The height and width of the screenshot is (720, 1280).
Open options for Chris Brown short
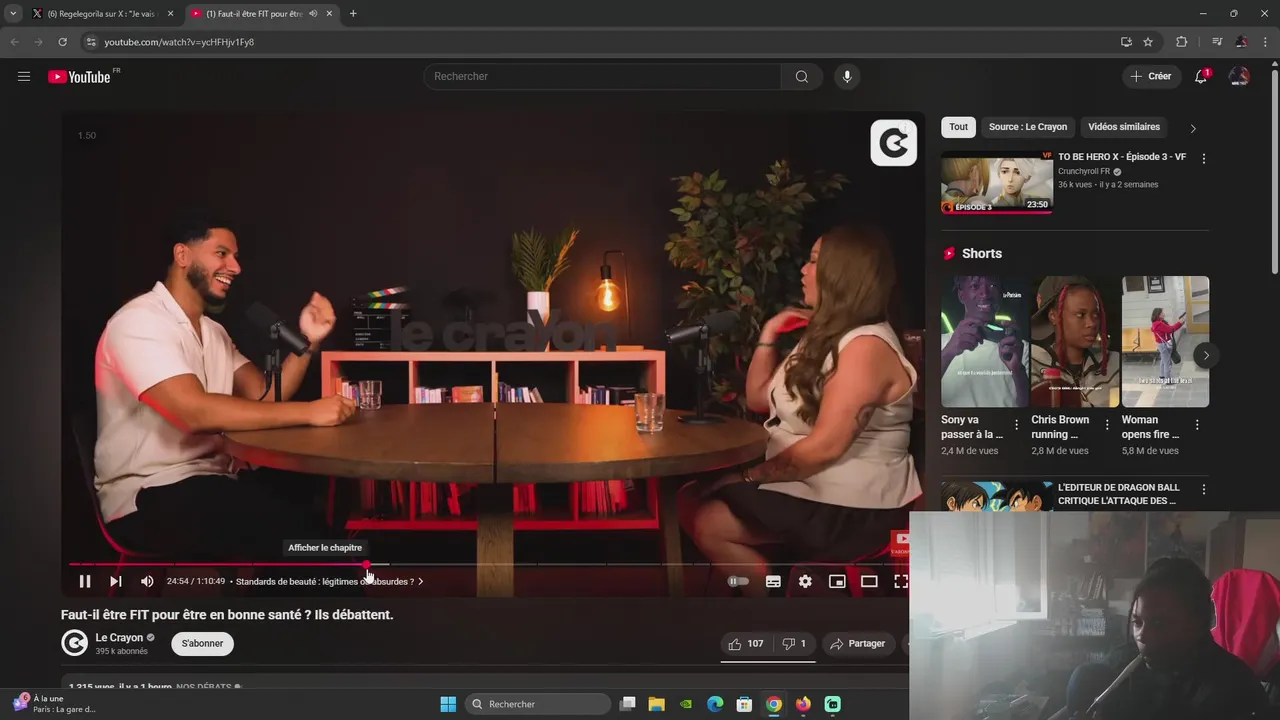pos(1106,424)
